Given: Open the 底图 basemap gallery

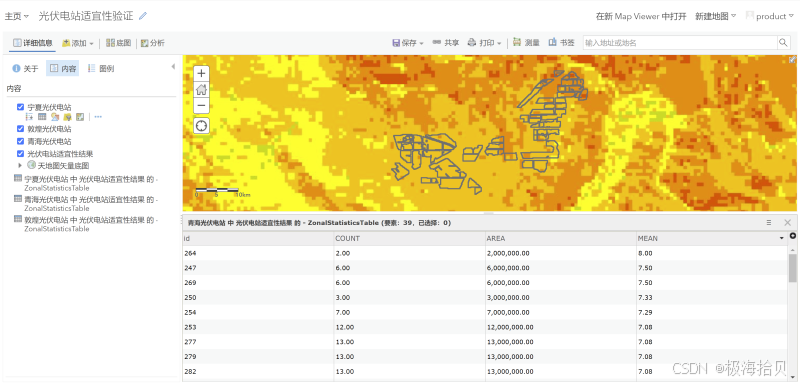Looking at the screenshot, I should 118,43.
